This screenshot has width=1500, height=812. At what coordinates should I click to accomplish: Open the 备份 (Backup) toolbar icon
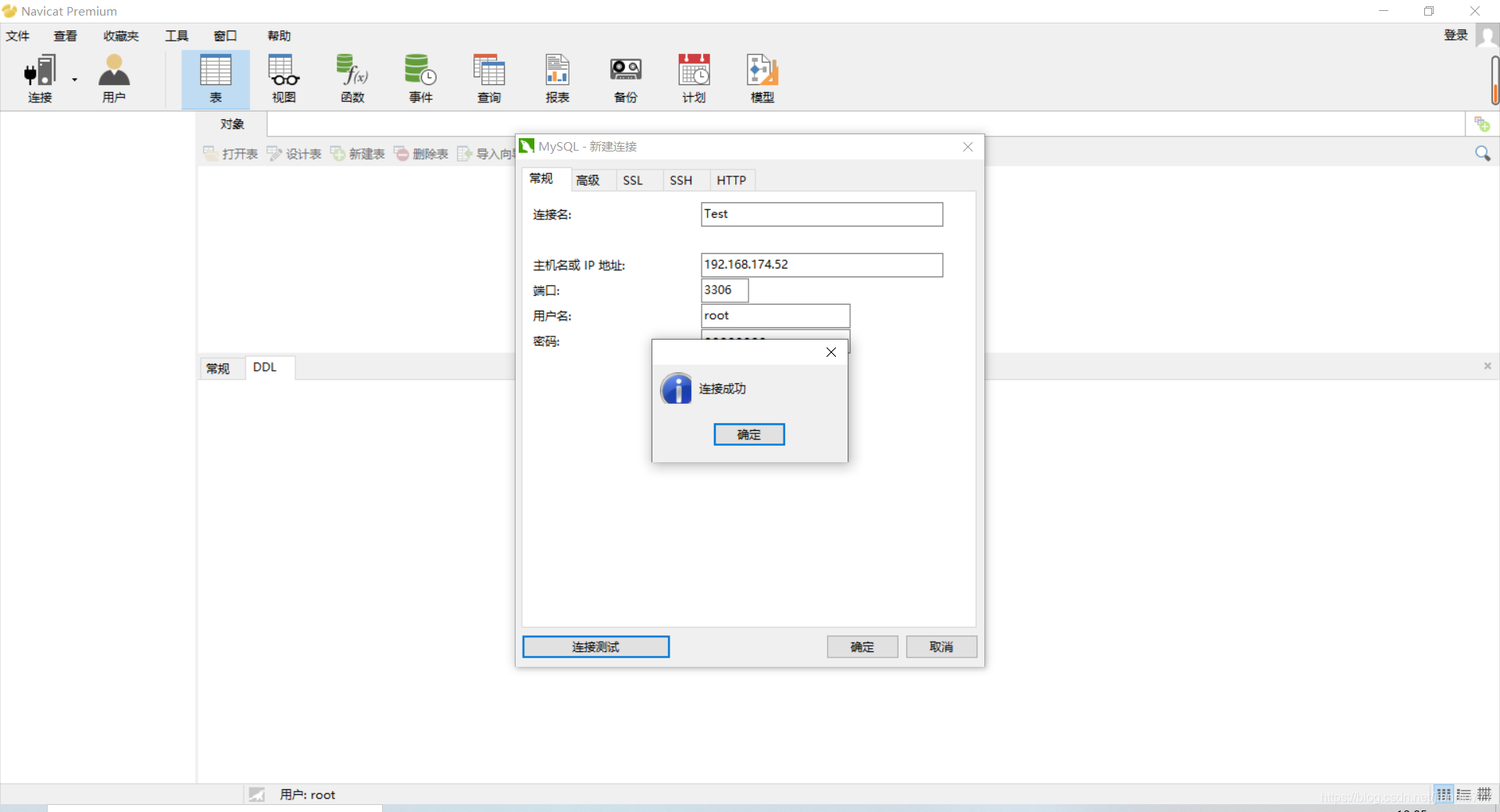point(626,79)
